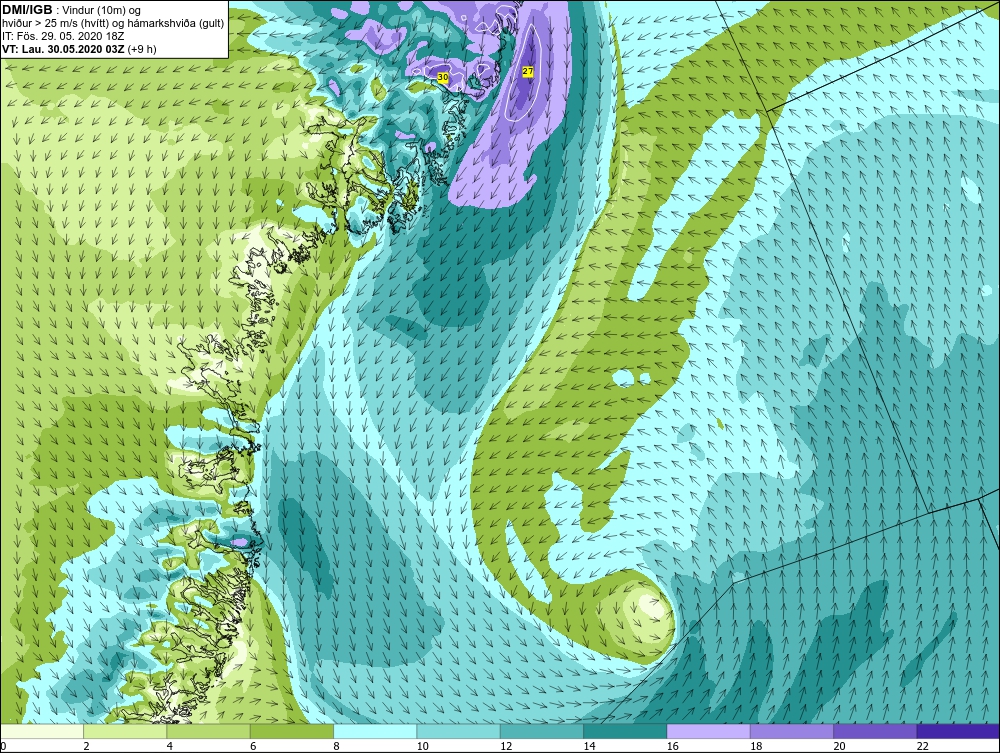The width and height of the screenshot is (1000, 753).
Task: Click the scale number 6
Action: point(253,746)
